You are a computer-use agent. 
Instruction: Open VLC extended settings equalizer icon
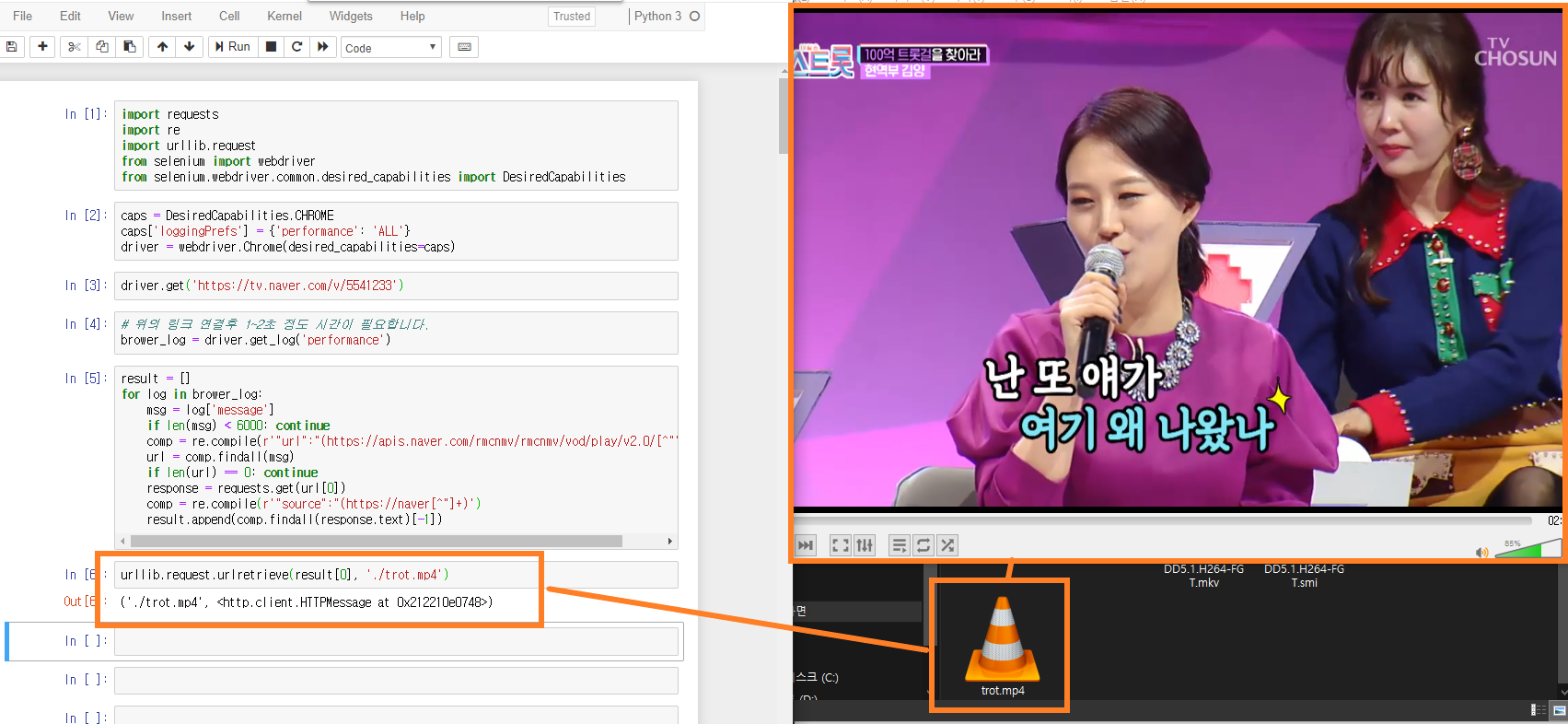[865, 545]
